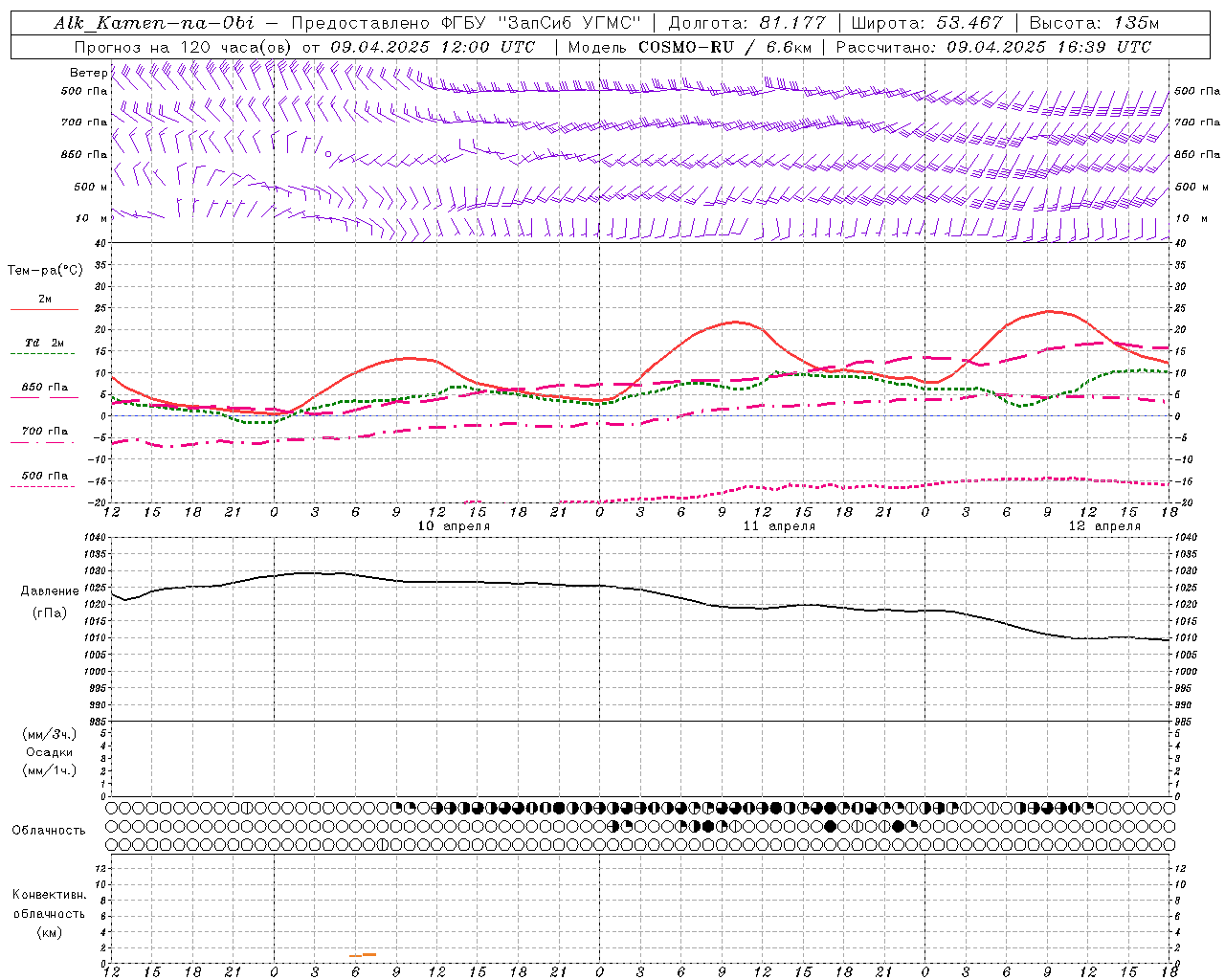Click the Модель COSMO-RU / 6.6км label
1225x980 pixels.
coord(689,47)
